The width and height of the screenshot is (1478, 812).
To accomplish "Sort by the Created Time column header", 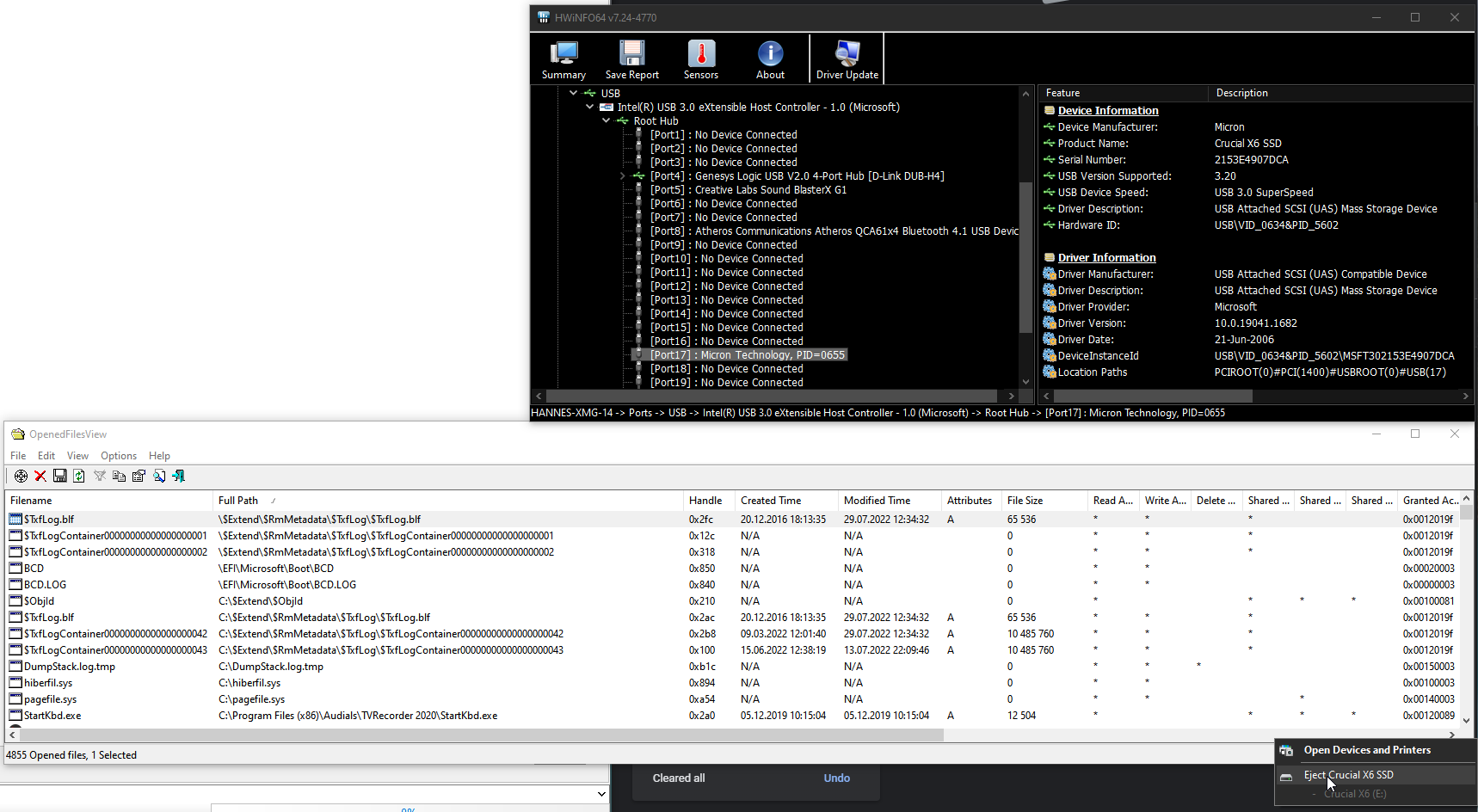I will 786,501.
